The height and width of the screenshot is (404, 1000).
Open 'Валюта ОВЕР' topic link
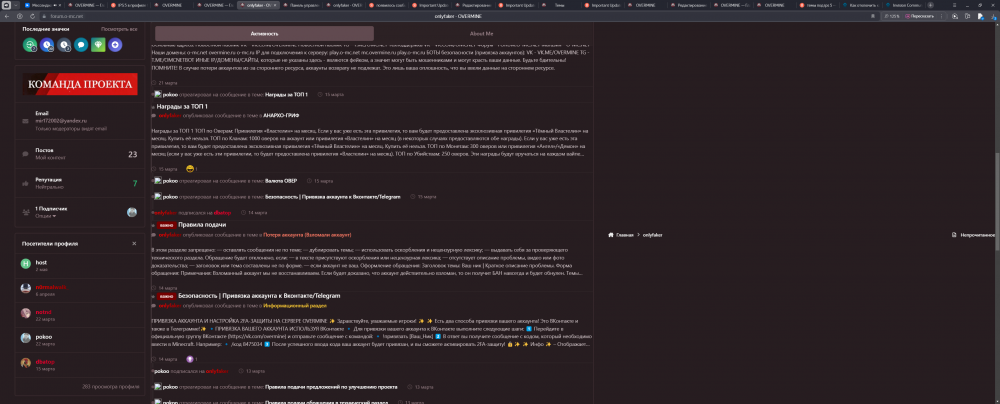point(281,181)
